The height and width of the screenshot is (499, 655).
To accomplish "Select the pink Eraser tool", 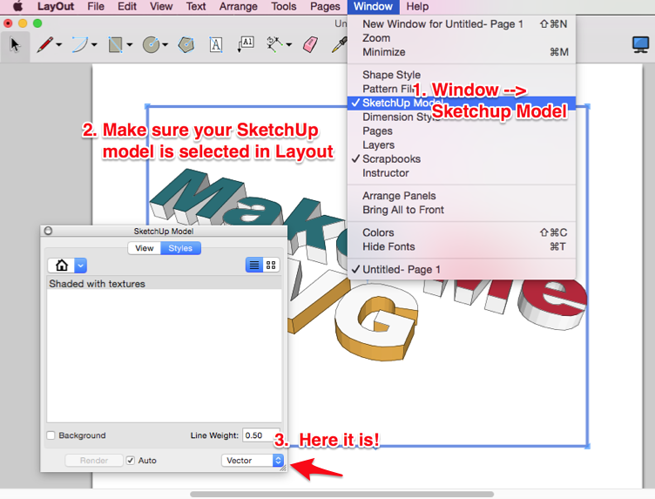I will 309,44.
